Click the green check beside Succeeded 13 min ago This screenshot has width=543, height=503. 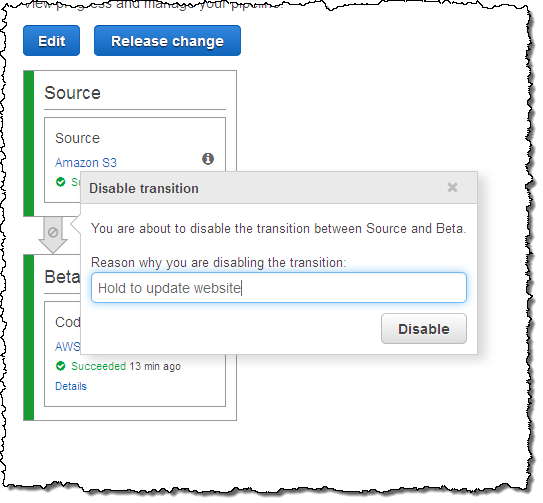pos(61,366)
